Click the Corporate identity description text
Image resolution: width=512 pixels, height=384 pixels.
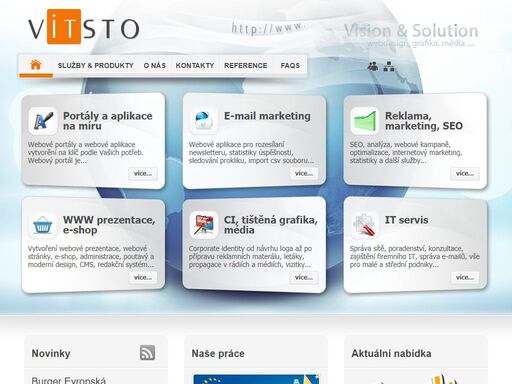click(x=250, y=256)
